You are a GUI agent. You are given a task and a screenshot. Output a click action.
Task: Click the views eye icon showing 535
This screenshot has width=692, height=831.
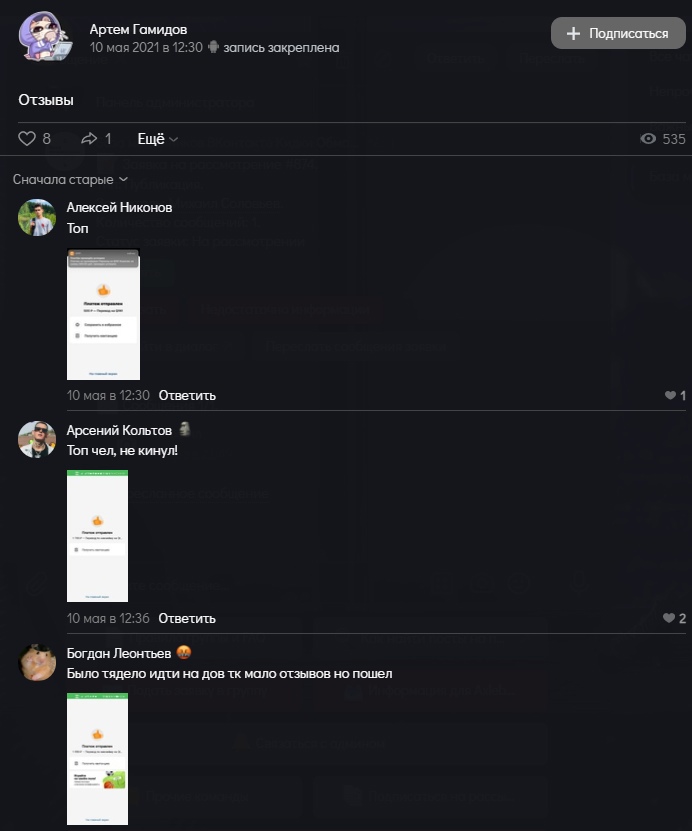coord(647,139)
